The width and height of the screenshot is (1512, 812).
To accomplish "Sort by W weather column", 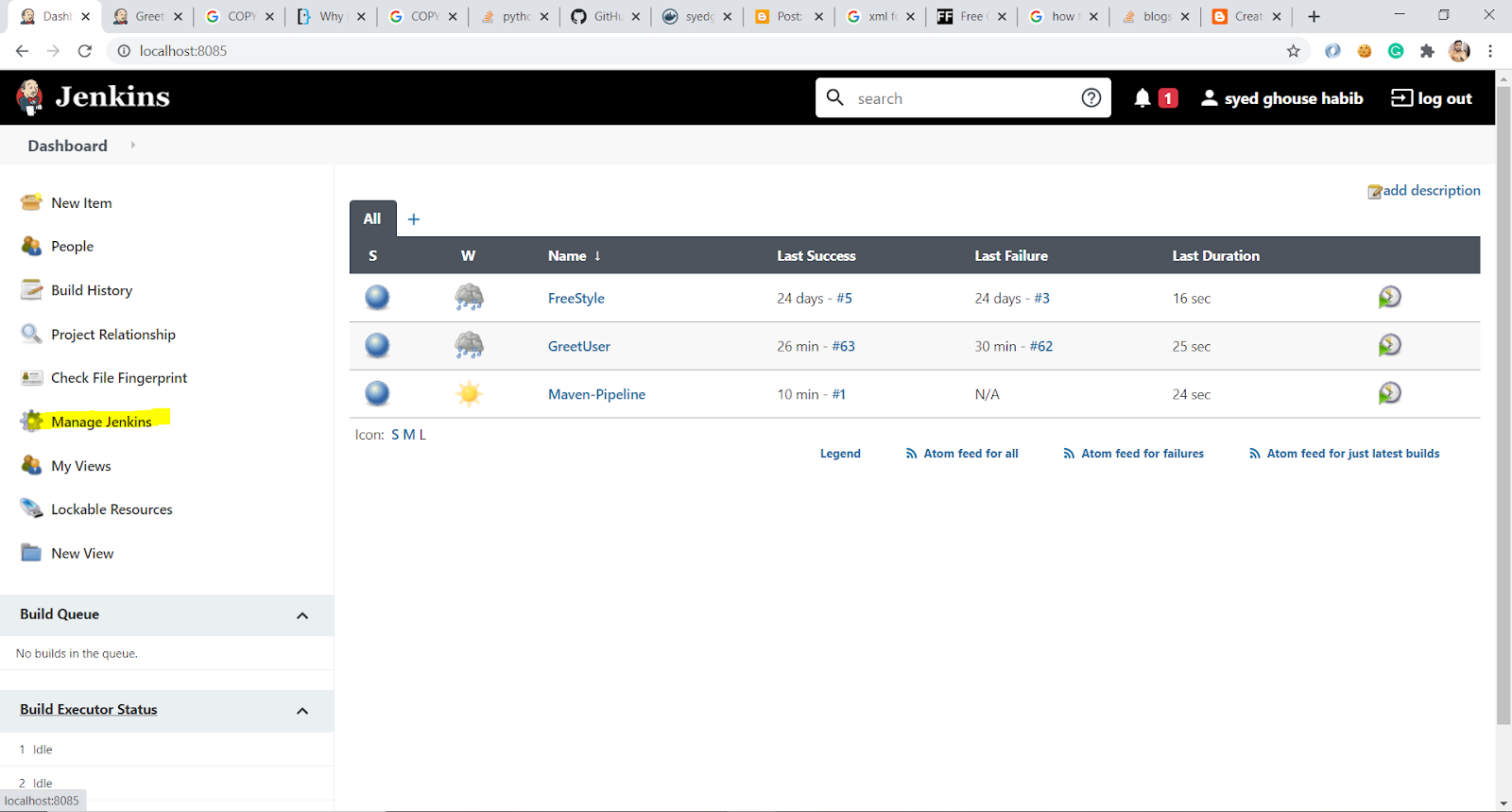I will coord(469,255).
